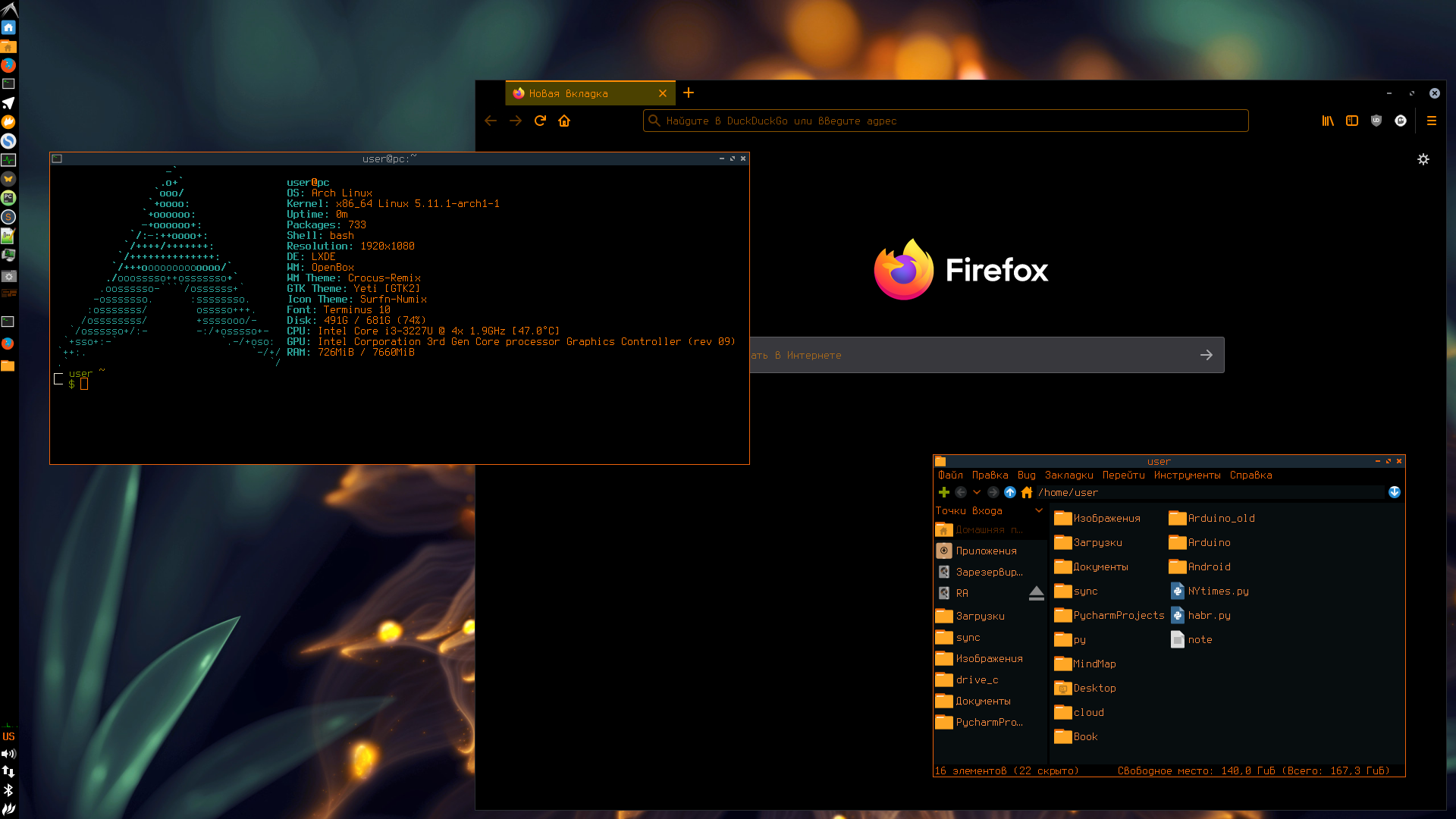1456x819 pixels.
Task: Open the system monitor icon in the panel
Action: pos(8,160)
